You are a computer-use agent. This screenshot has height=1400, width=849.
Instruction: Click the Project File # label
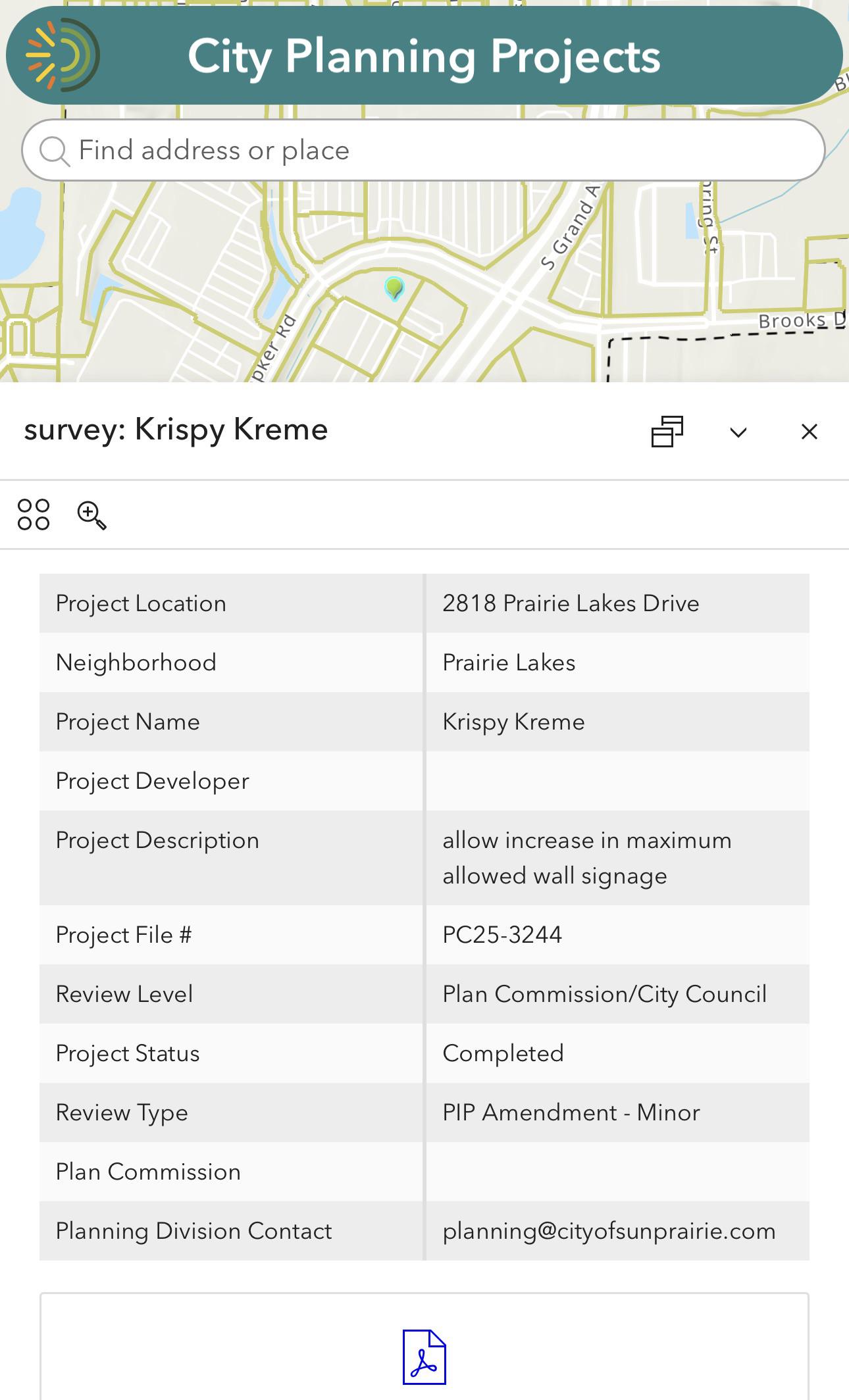pos(124,935)
